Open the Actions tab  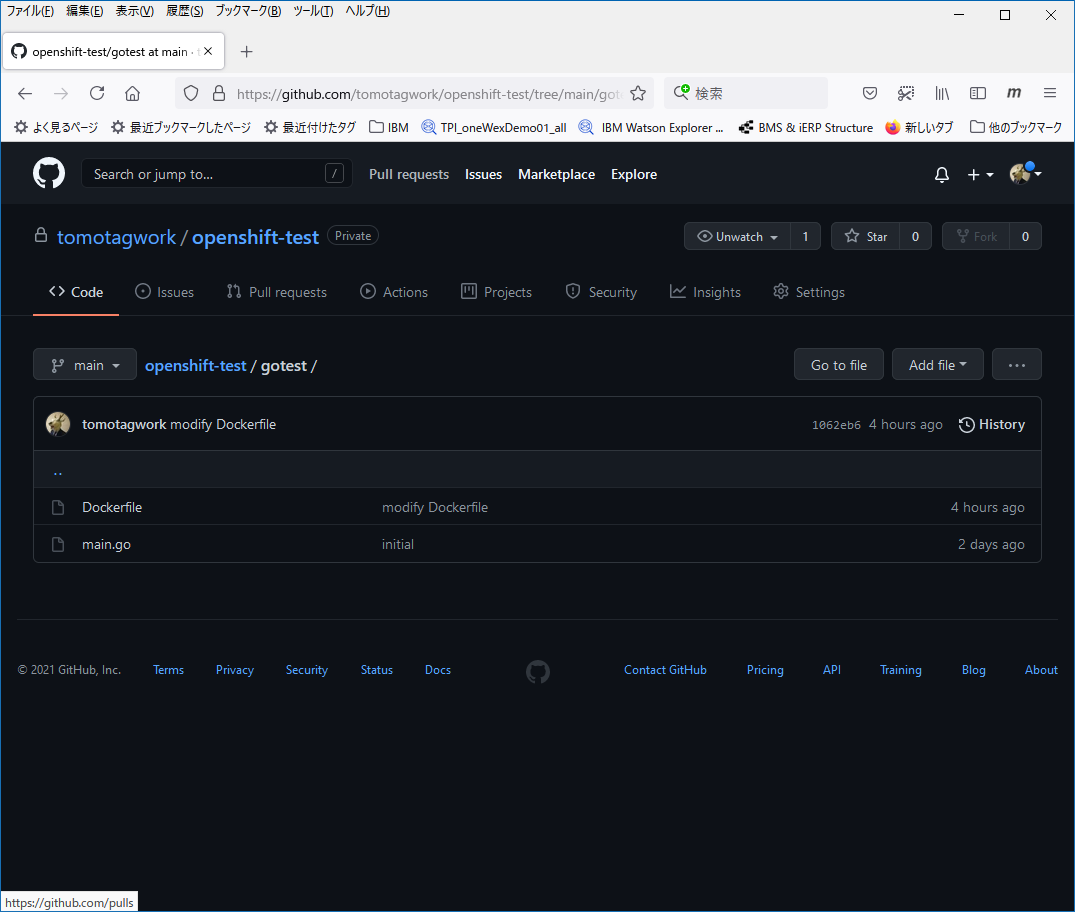(x=394, y=292)
